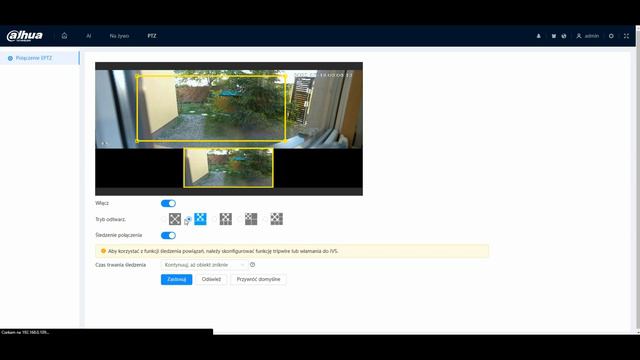Click the yellow region top-left corner handle
Image resolution: width=640 pixels, height=360 pixels.
point(137,76)
